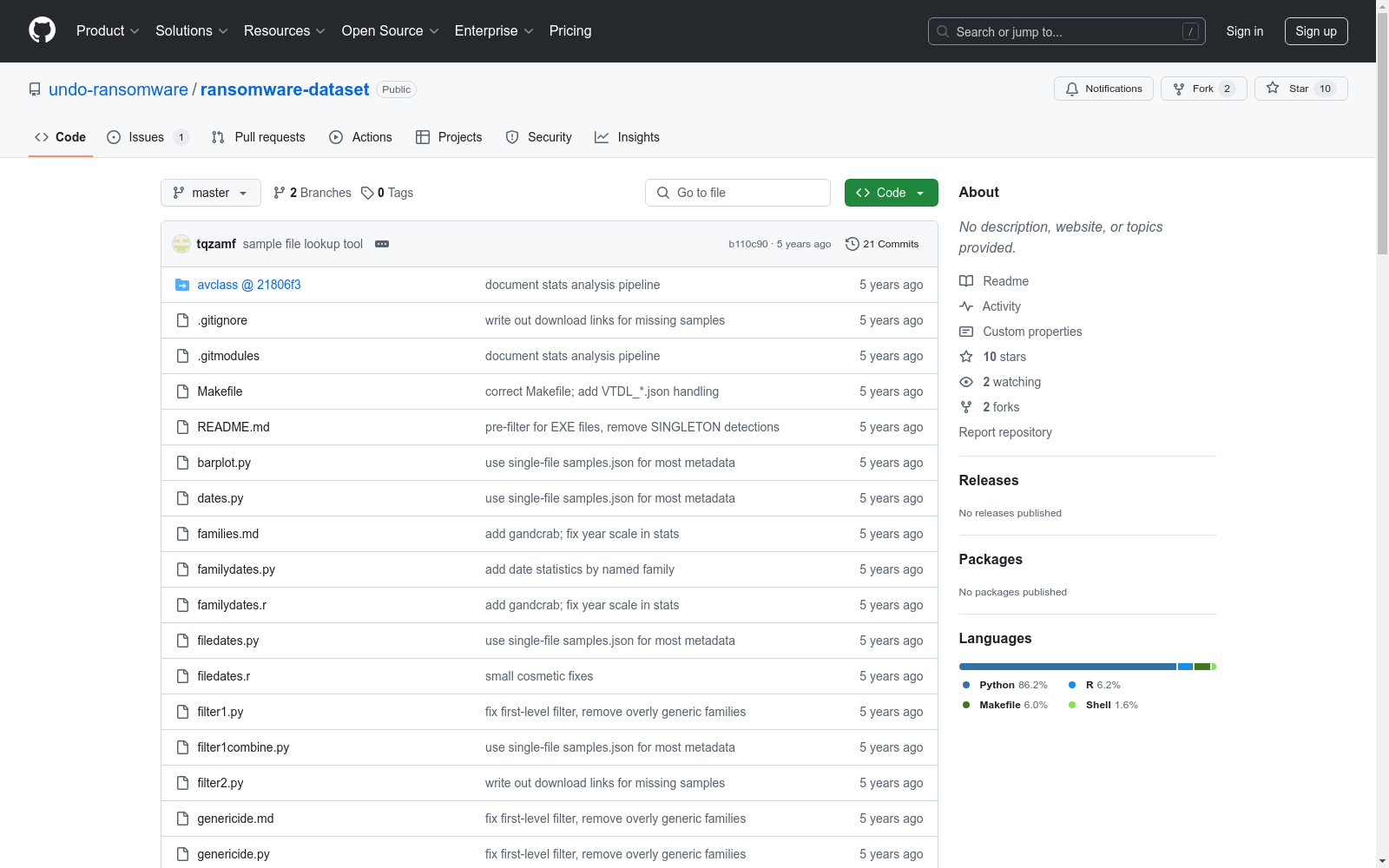This screenshot has height=868, width=1389.
Task: Click the branch icon beside 2 Branches
Action: click(279, 193)
